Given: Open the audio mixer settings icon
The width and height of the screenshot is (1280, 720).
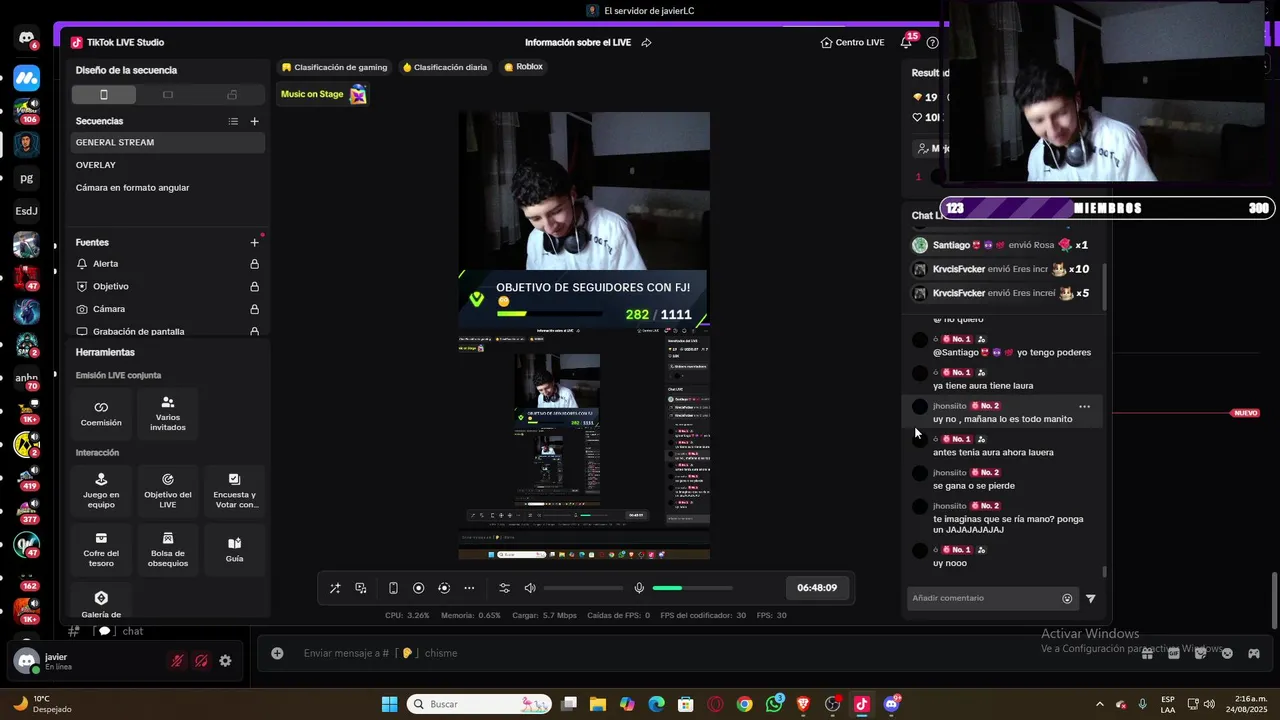Looking at the screenshot, I should (x=504, y=588).
